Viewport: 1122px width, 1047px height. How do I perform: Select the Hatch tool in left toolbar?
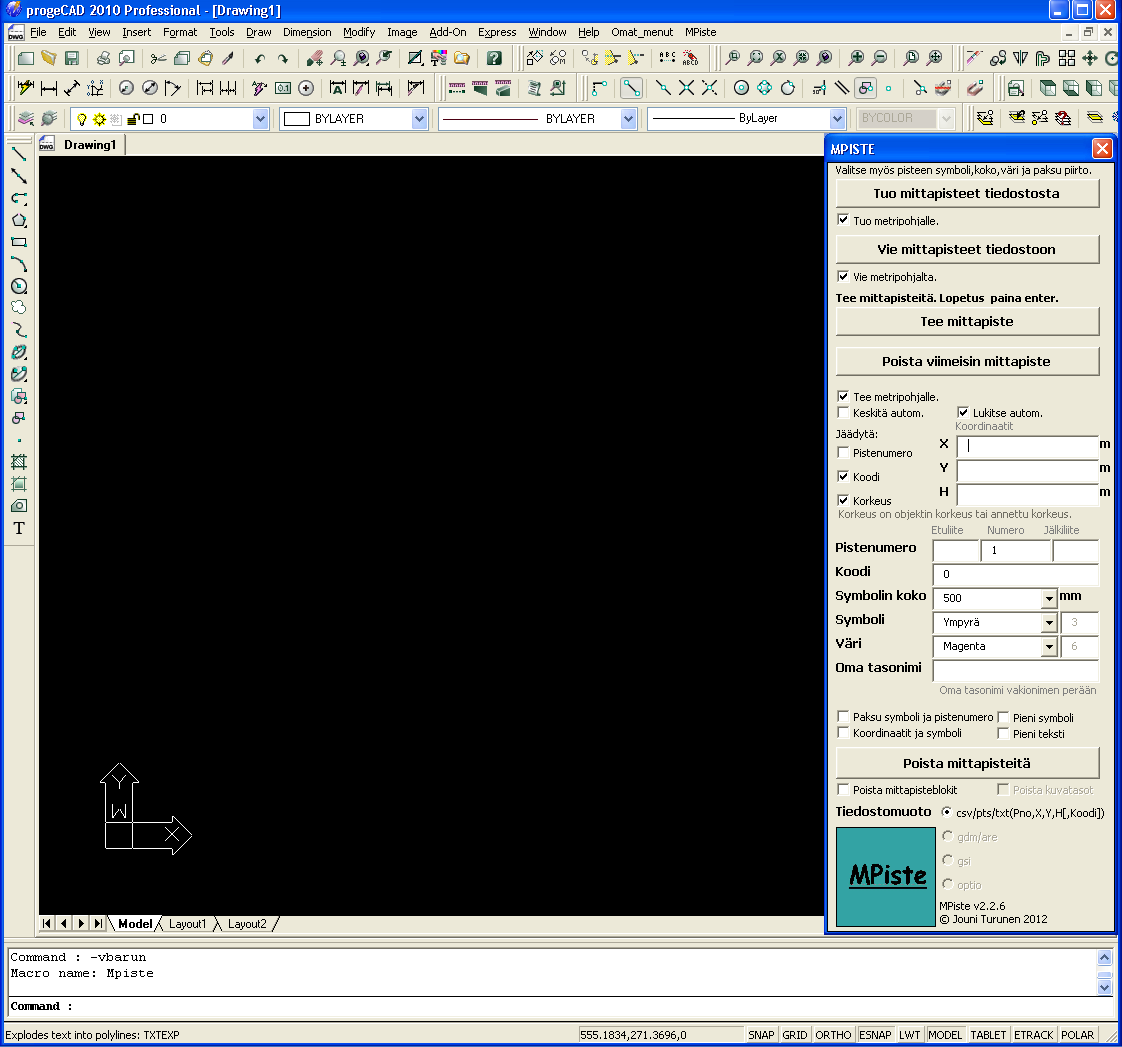pos(19,462)
